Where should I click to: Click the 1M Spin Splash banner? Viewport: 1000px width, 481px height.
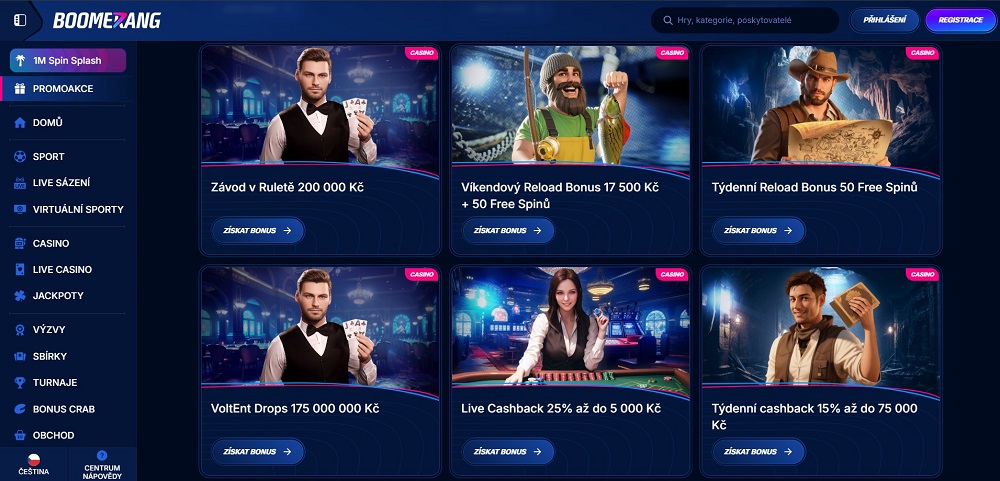[68, 61]
